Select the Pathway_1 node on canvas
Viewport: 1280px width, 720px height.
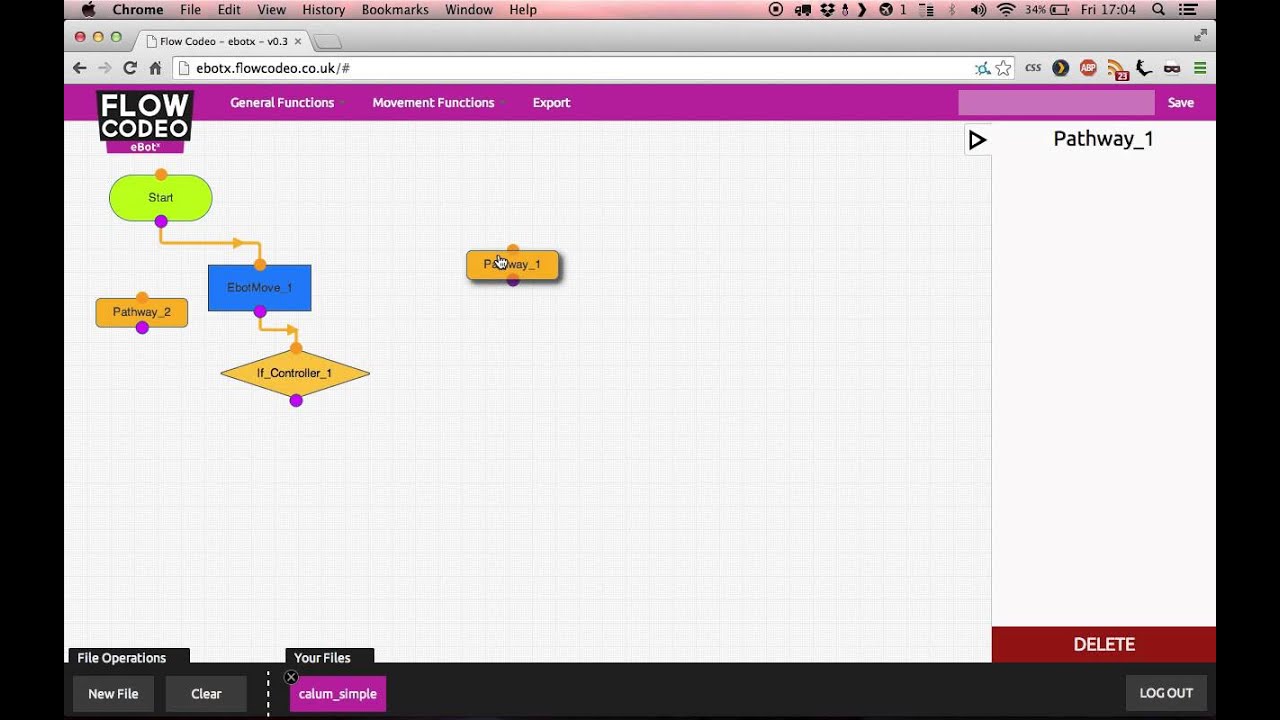513,264
